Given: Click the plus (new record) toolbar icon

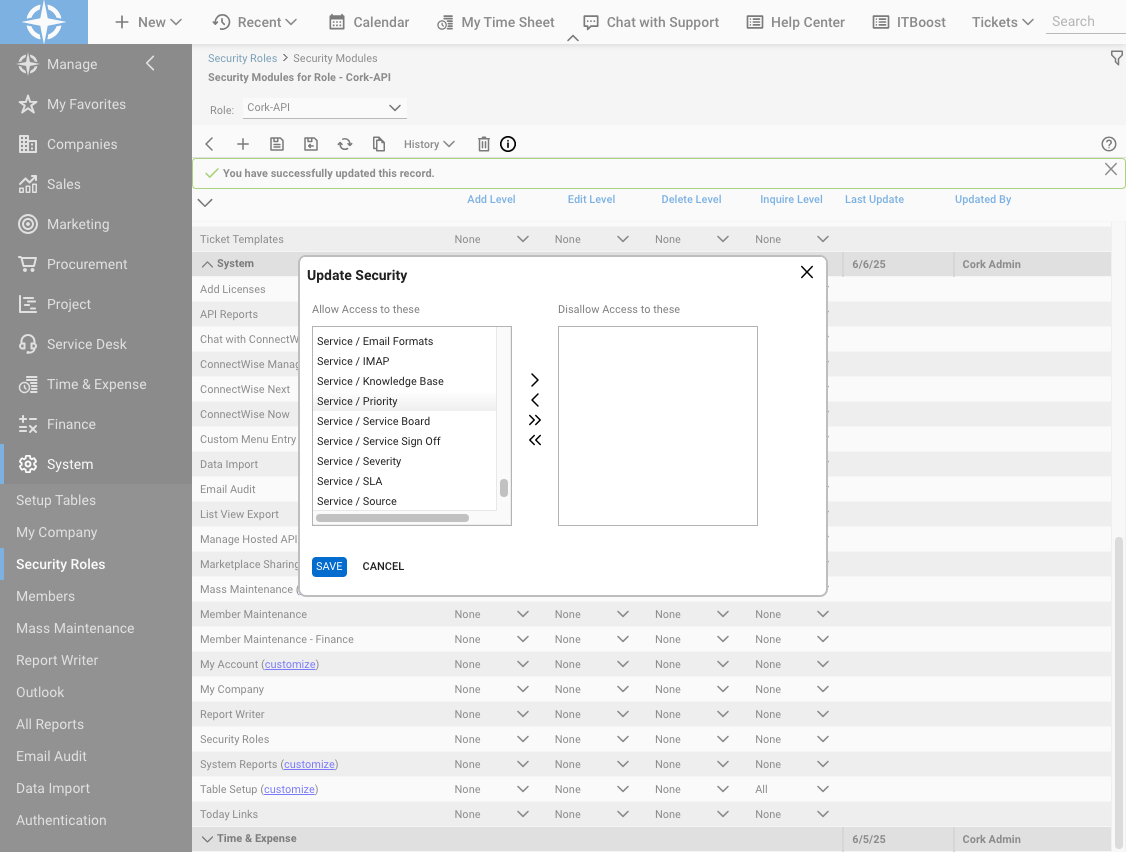Looking at the screenshot, I should [x=243, y=144].
